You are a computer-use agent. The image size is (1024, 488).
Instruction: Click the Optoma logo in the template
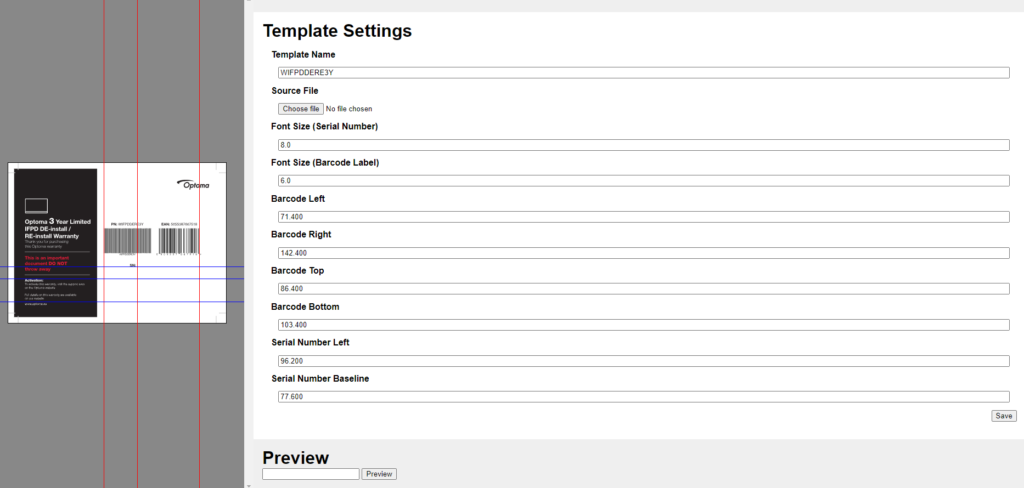click(x=193, y=185)
